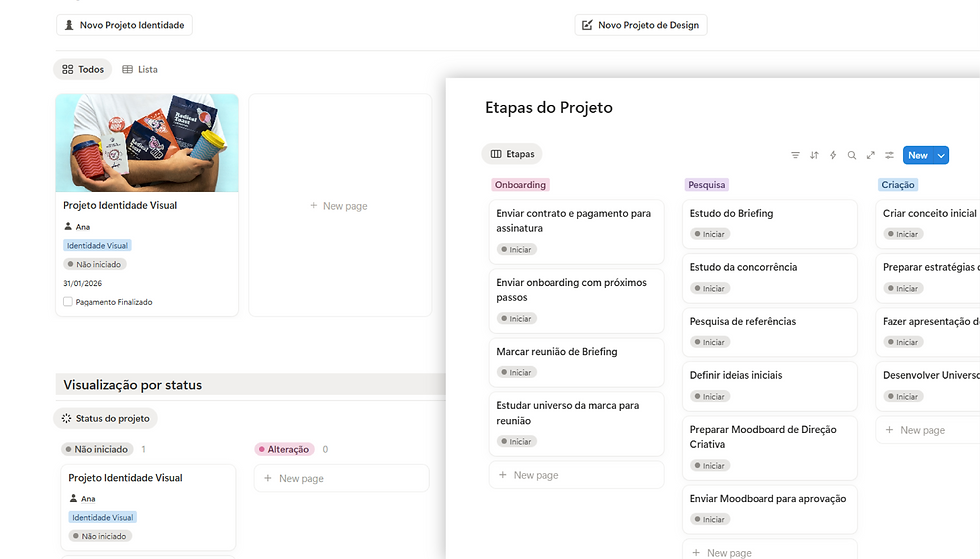The width and height of the screenshot is (980, 559).
Task: Select Status do projeto view tab
Action: pyautogui.click(x=106, y=418)
